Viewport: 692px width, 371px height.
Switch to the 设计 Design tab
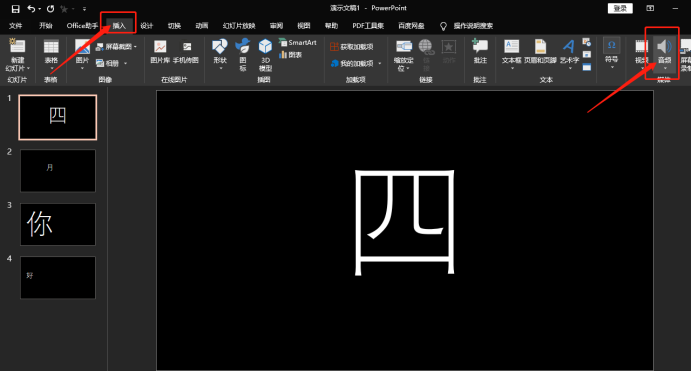tap(147, 26)
